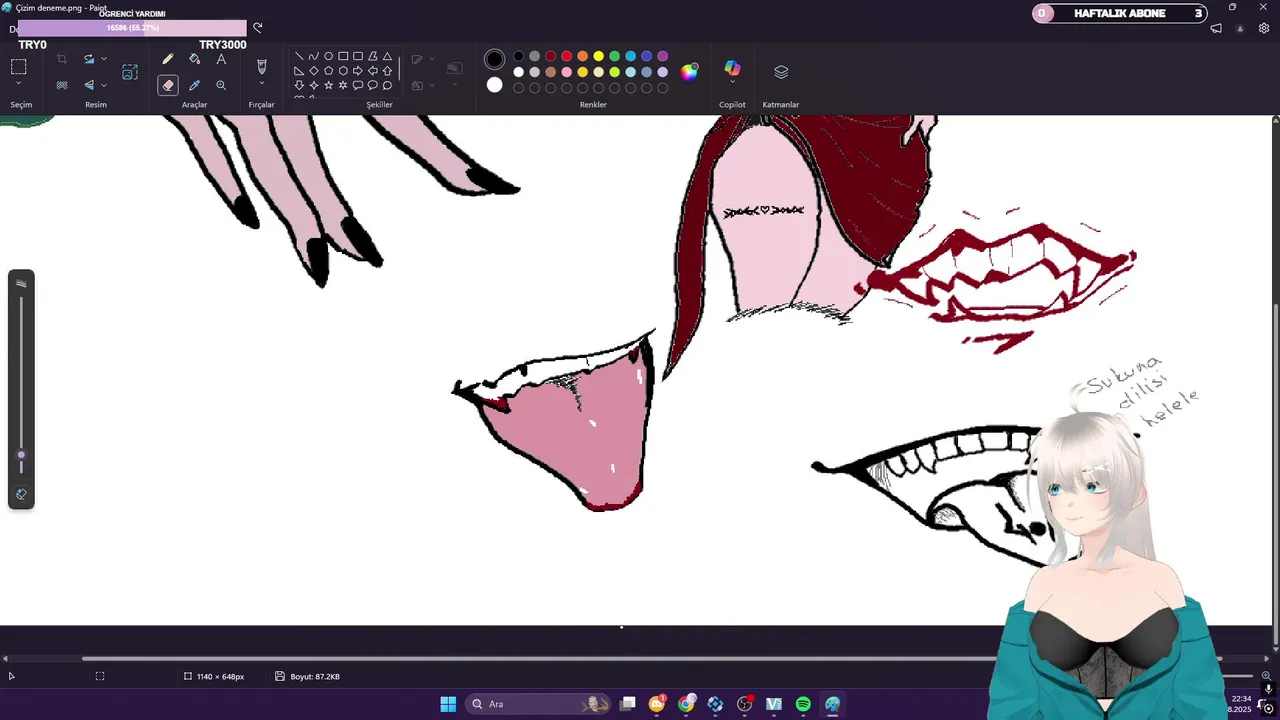Select the Magnifier zoom tool

click(221, 85)
